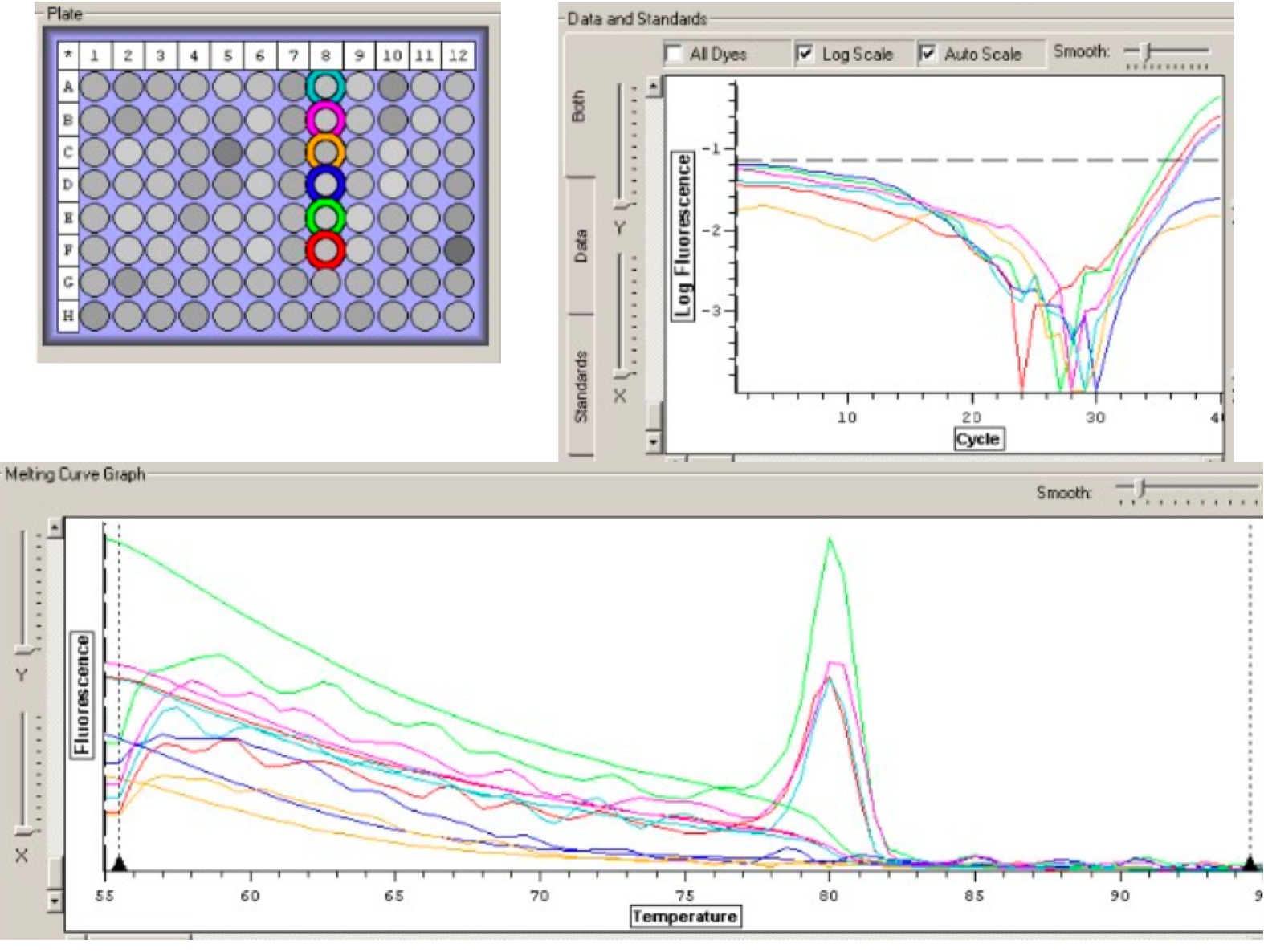This screenshot has width=1264, height=952.
Task: Click plate well H12
Action: [459, 315]
